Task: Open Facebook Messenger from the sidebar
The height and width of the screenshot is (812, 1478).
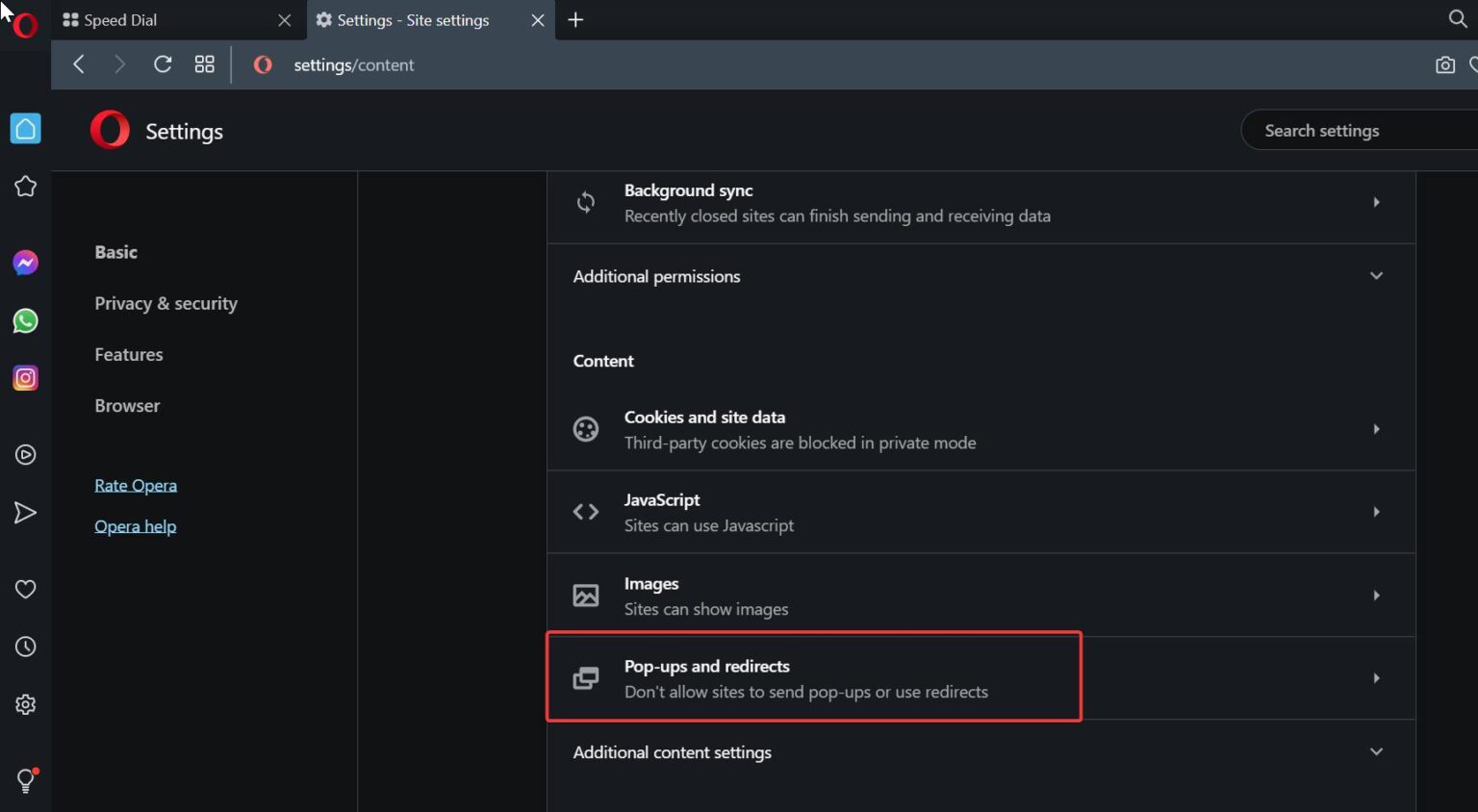Action: 24,262
